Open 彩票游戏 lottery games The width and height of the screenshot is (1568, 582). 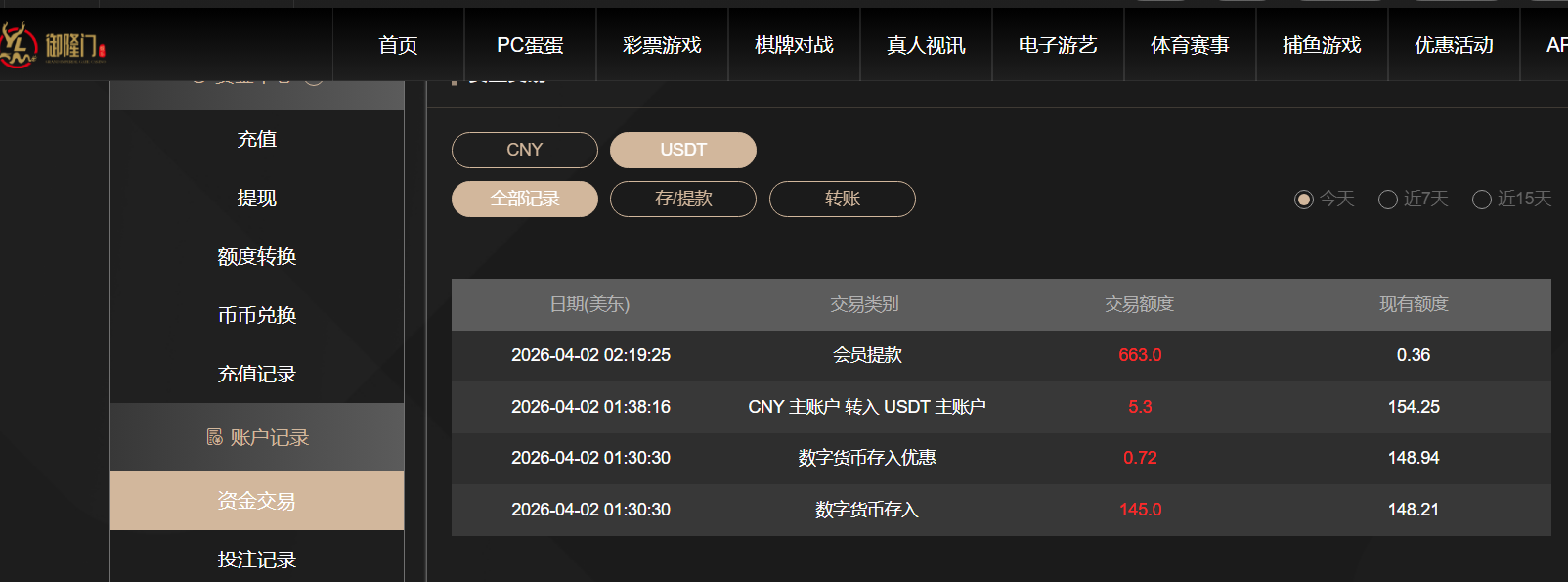point(661,44)
